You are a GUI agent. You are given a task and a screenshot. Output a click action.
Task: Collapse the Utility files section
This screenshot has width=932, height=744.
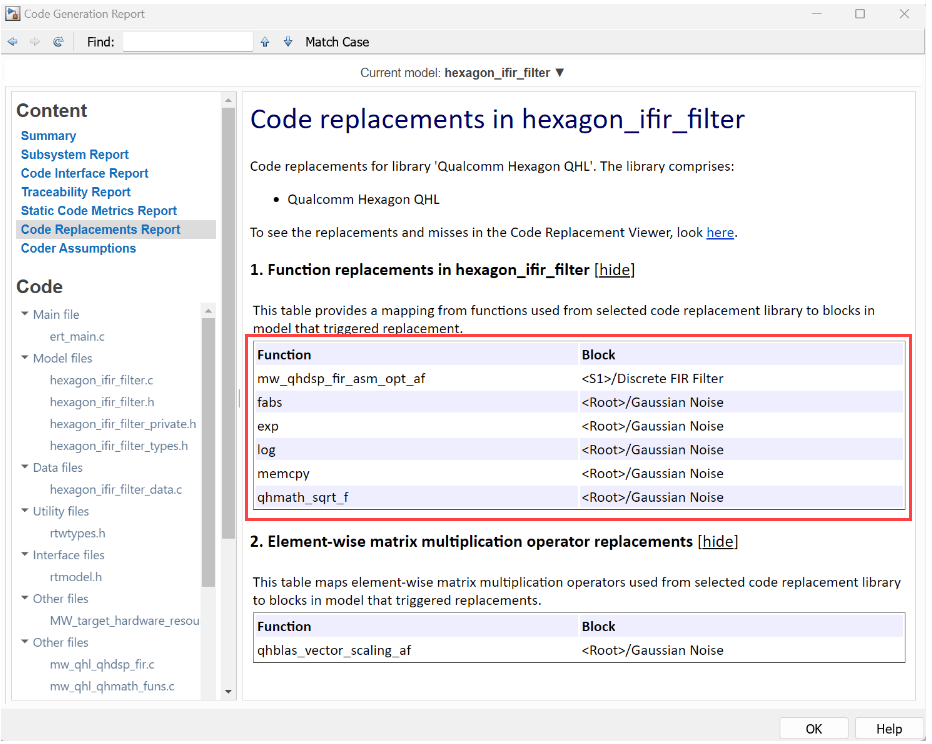(24, 511)
